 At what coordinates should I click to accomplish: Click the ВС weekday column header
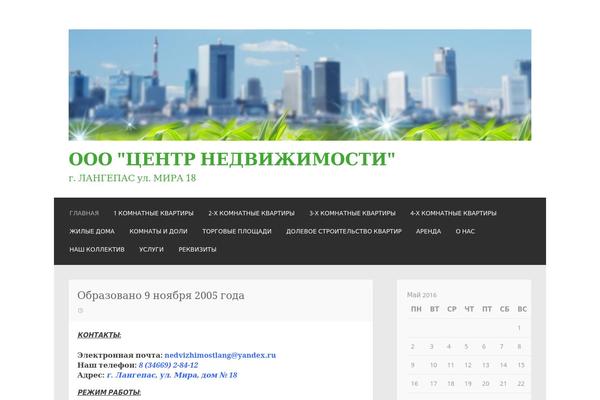(522, 309)
